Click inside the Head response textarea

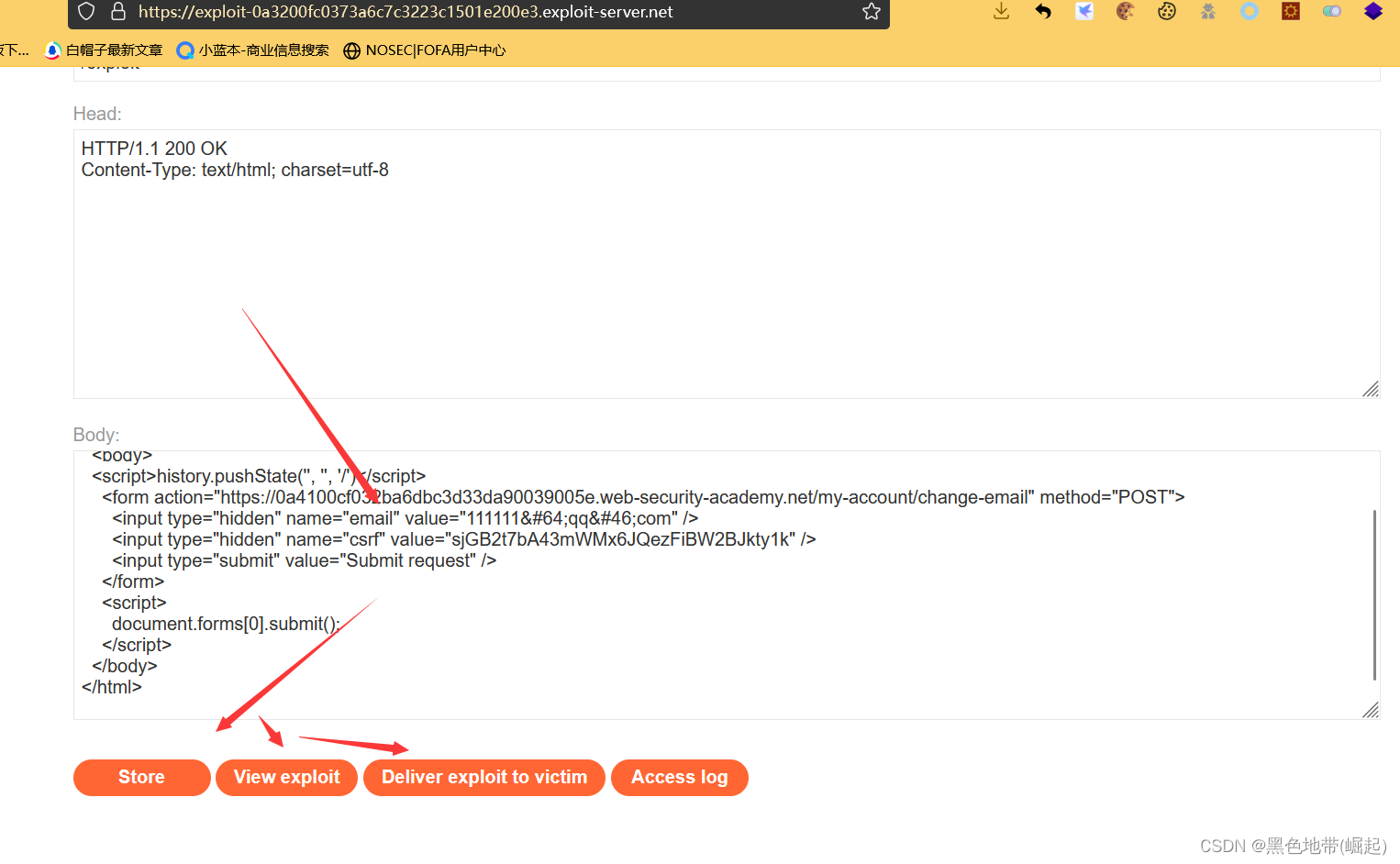tap(727, 264)
